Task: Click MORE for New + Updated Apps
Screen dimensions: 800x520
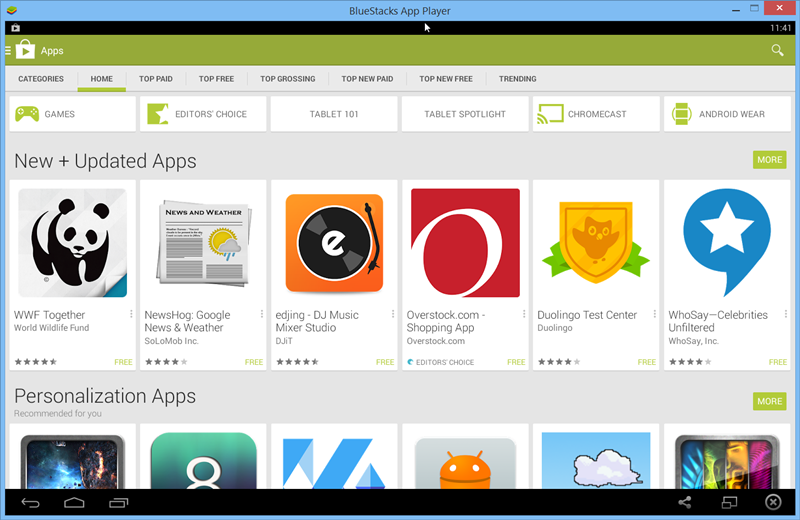Action: 769,160
